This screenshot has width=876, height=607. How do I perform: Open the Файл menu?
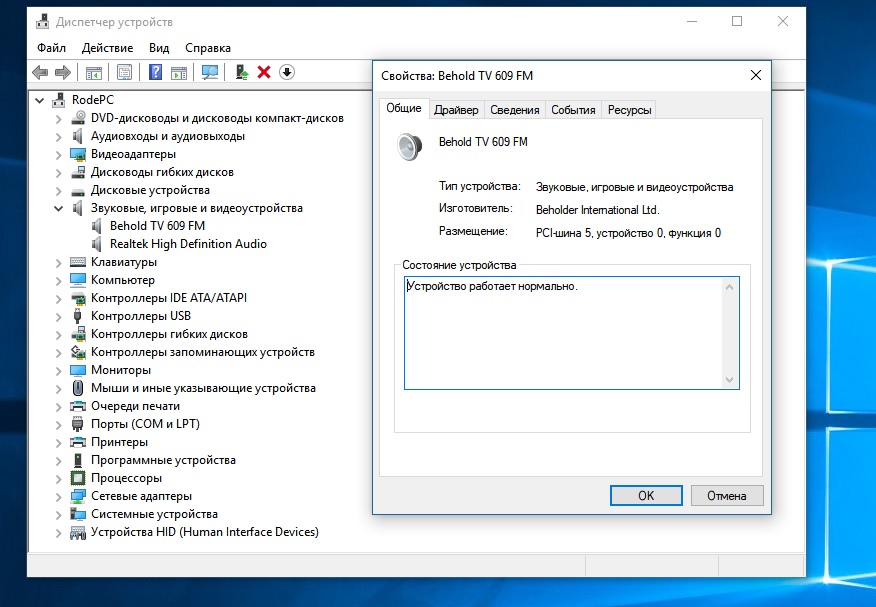point(51,48)
